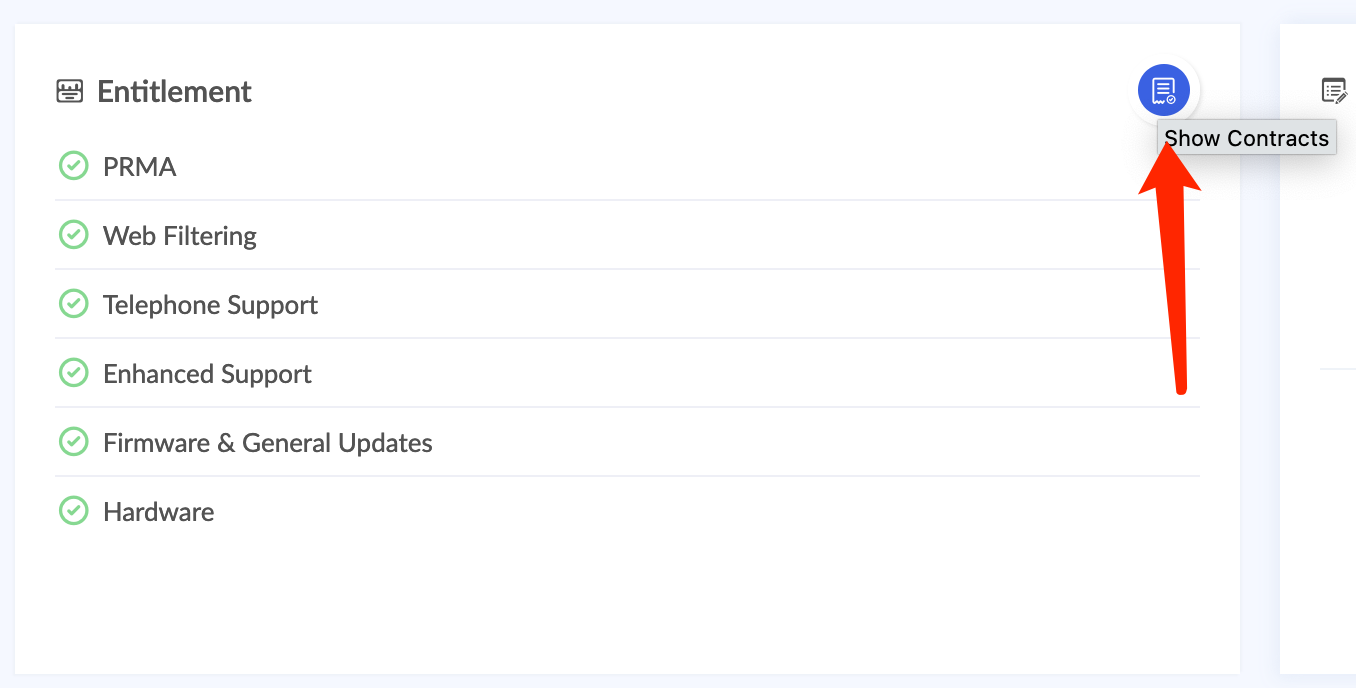1356x688 pixels.
Task: Click the Show Contracts tooltip label
Action: coord(1246,138)
